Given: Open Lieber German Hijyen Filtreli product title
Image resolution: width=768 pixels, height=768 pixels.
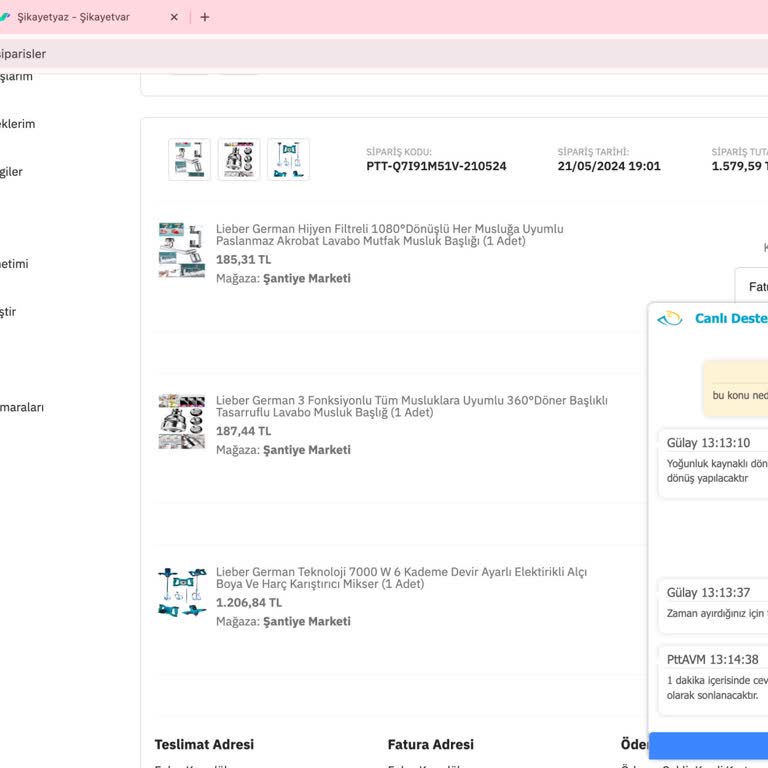Looking at the screenshot, I should pos(389,235).
